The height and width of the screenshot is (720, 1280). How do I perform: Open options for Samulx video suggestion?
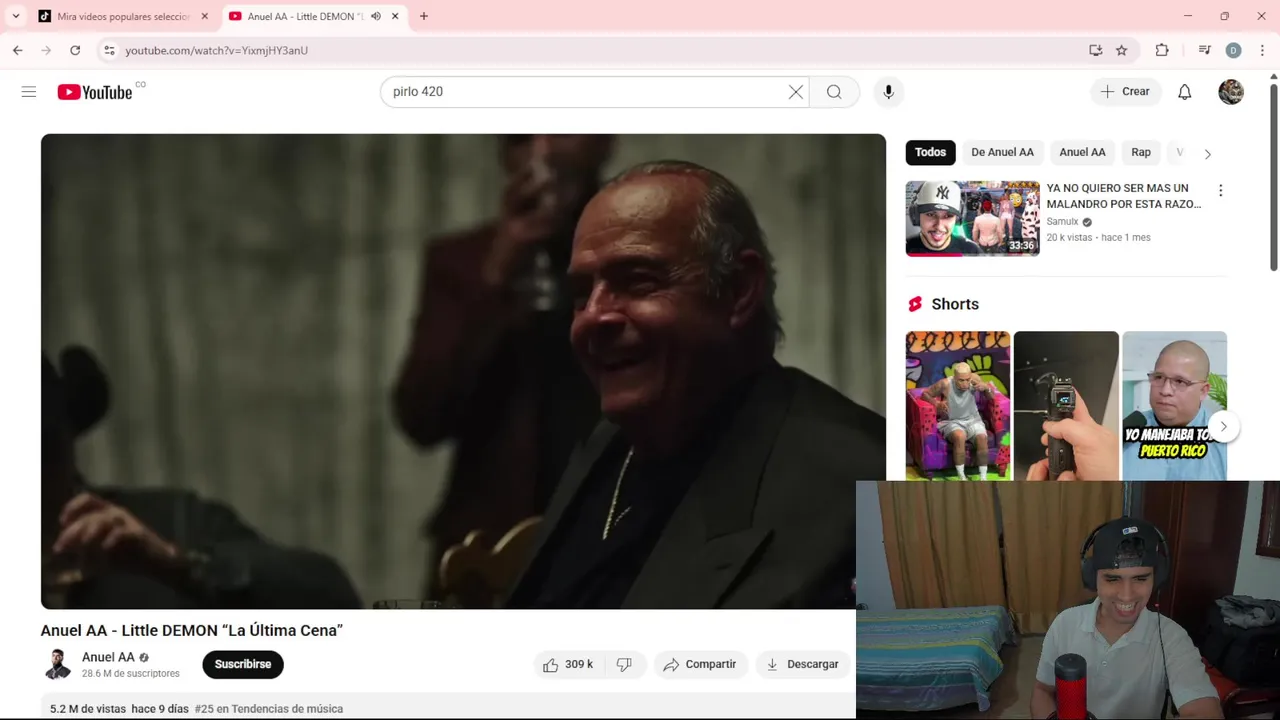point(1220,191)
